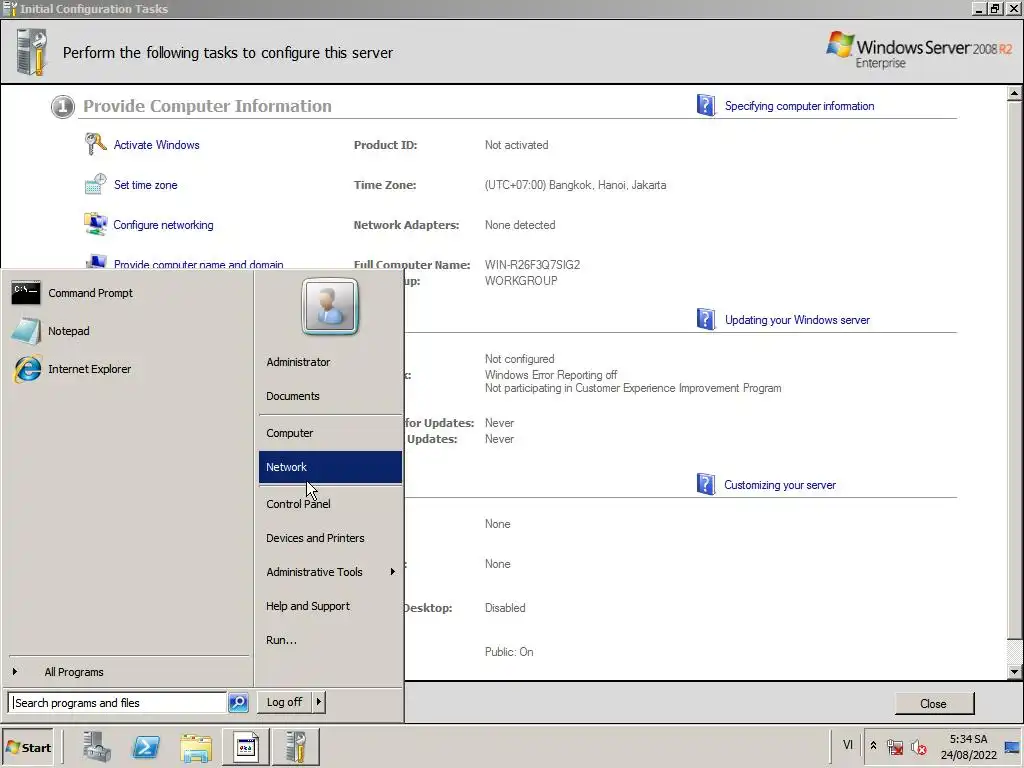The height and width of the screenshot is (768, 1024).
Task: Open help icon for Updating your Windows server
Action: click(x=705, y=319)
